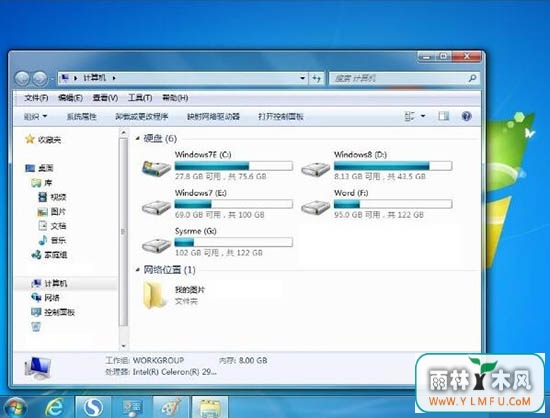Click 卸载或更改程序 in the toolbar
This screenshot has width=550, height=418.
tap(142, 116)
